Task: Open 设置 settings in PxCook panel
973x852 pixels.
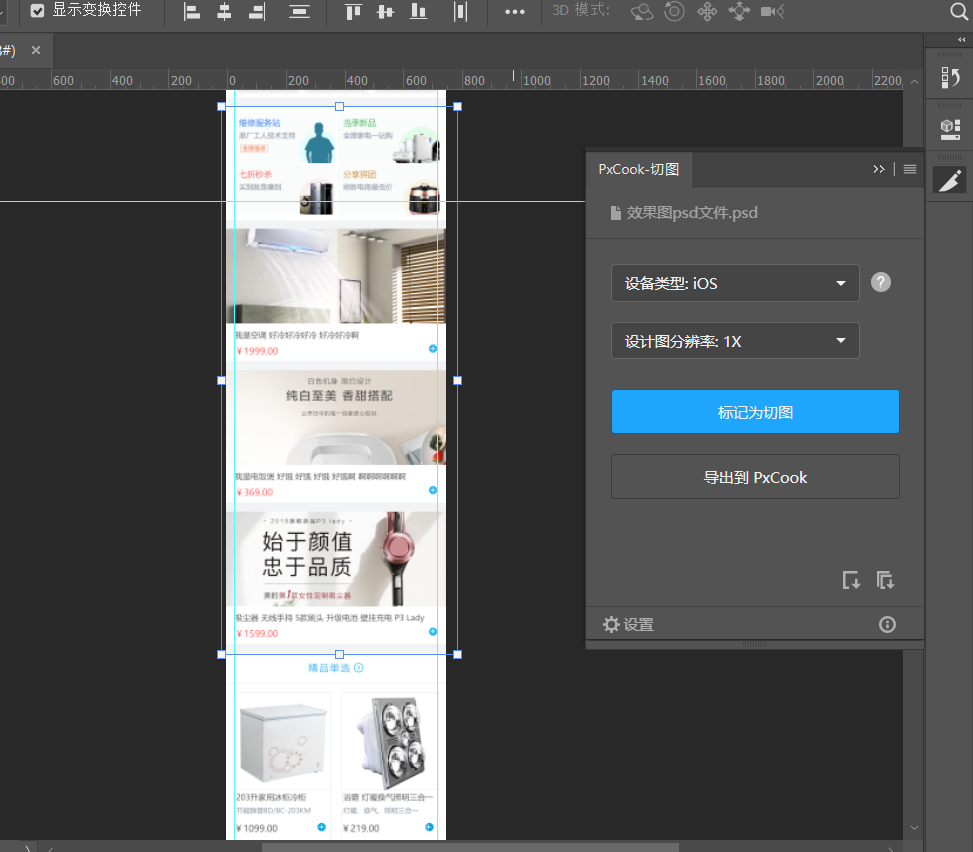Action: click(x=628, y=624)
